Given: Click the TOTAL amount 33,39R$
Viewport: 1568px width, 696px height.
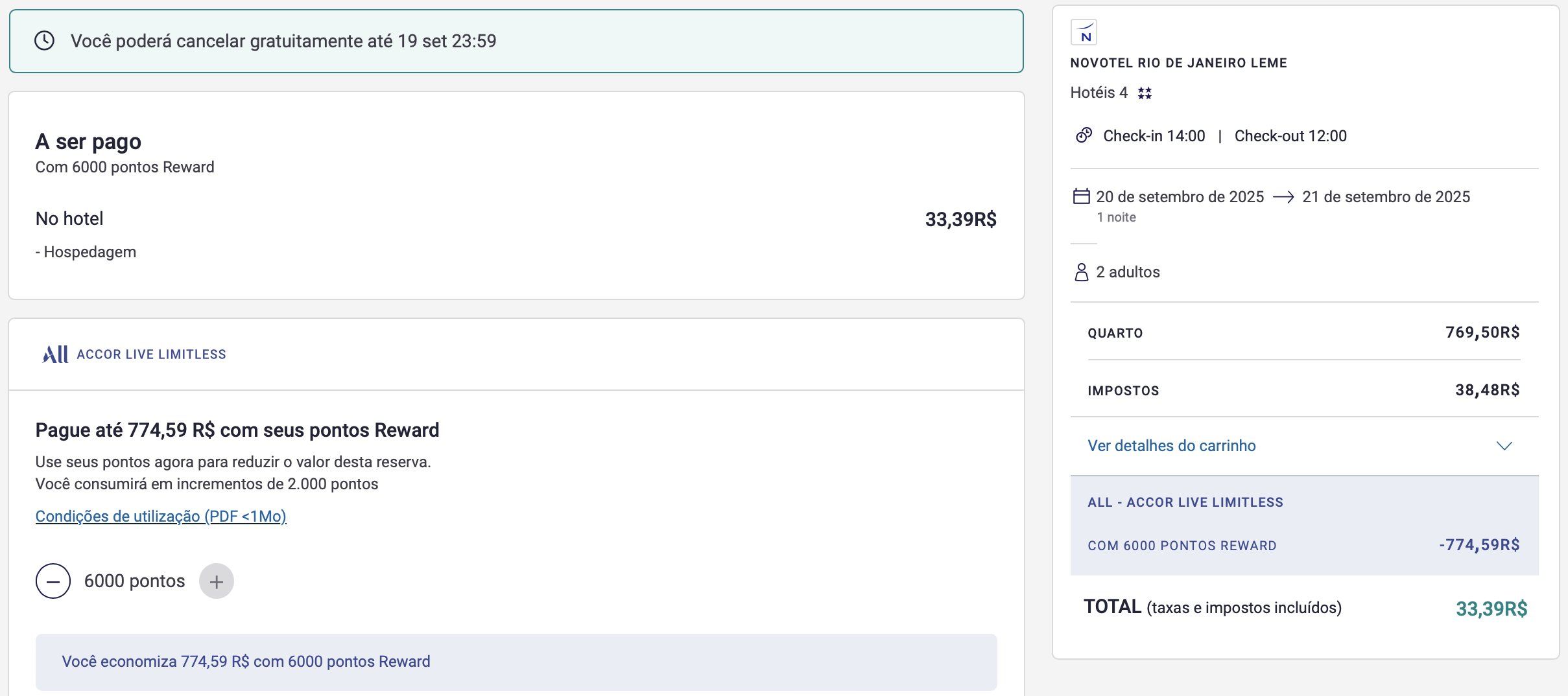Looking at the screenshot, I should [1491, 609].
